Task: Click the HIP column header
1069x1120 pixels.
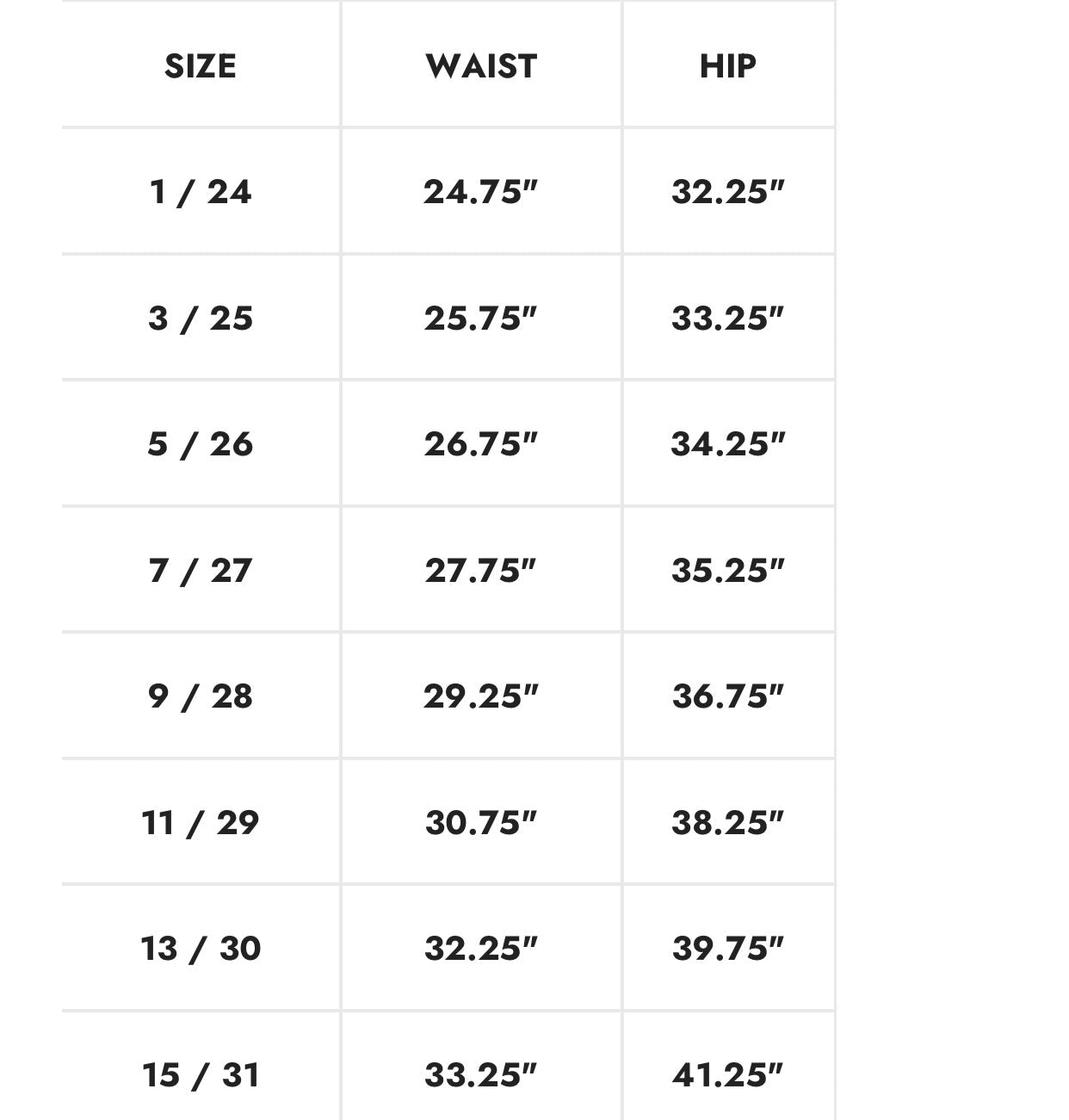Action: click(x=728, y=66)
